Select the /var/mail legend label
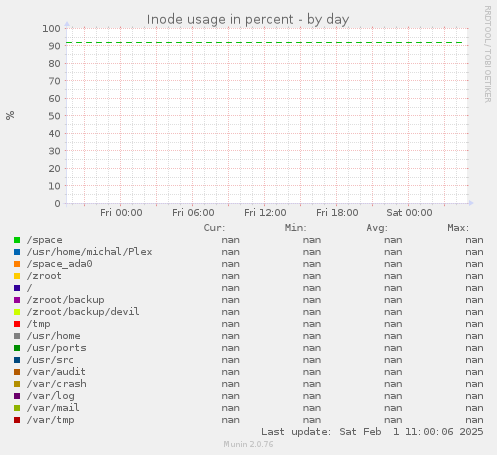The height and width of the screenshot is (455, 497). [53, 408]
